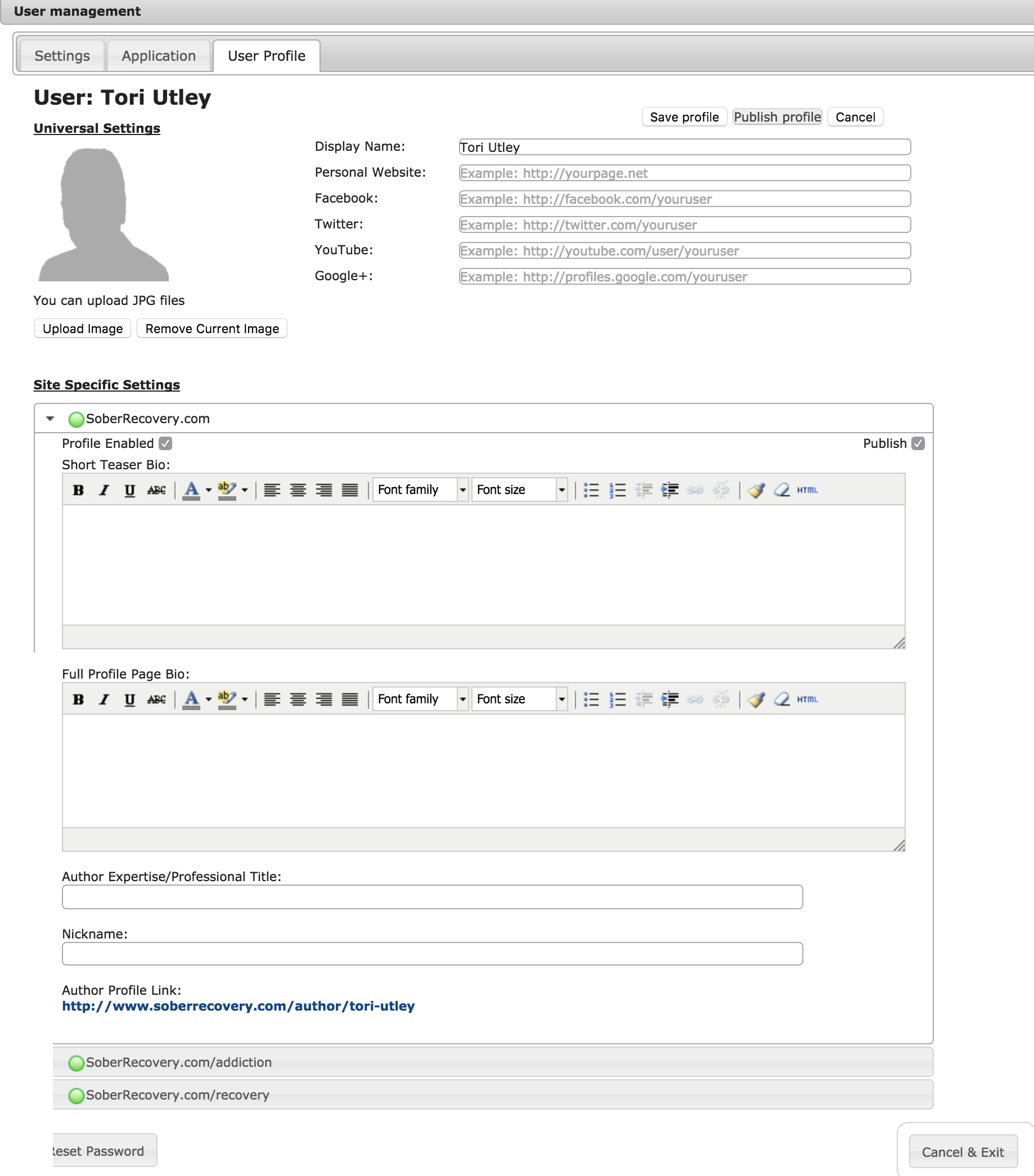This screenshot has width=1034, height=1176.
Task: Click strikethrough icon in Full Profile Bio toolbar
Action: tap(156, 699)
